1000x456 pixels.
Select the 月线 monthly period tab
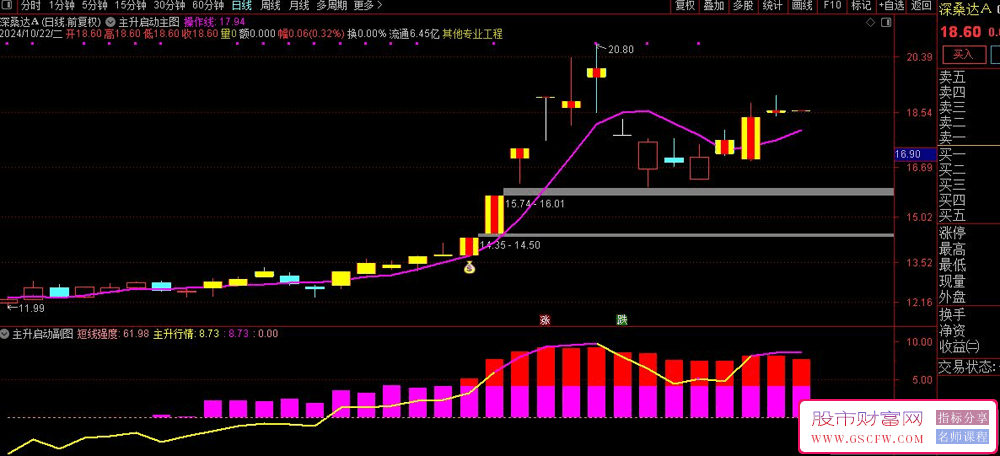299,6
